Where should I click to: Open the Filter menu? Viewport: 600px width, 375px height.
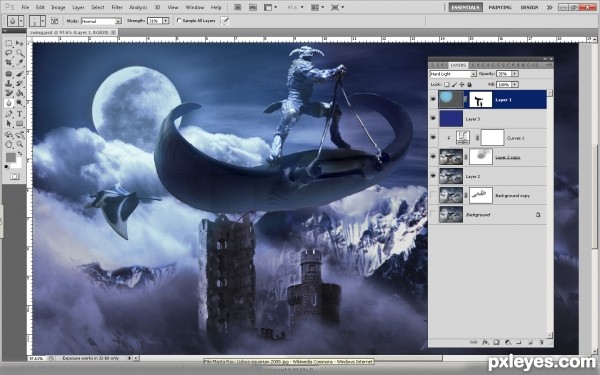tap(117, 7)
